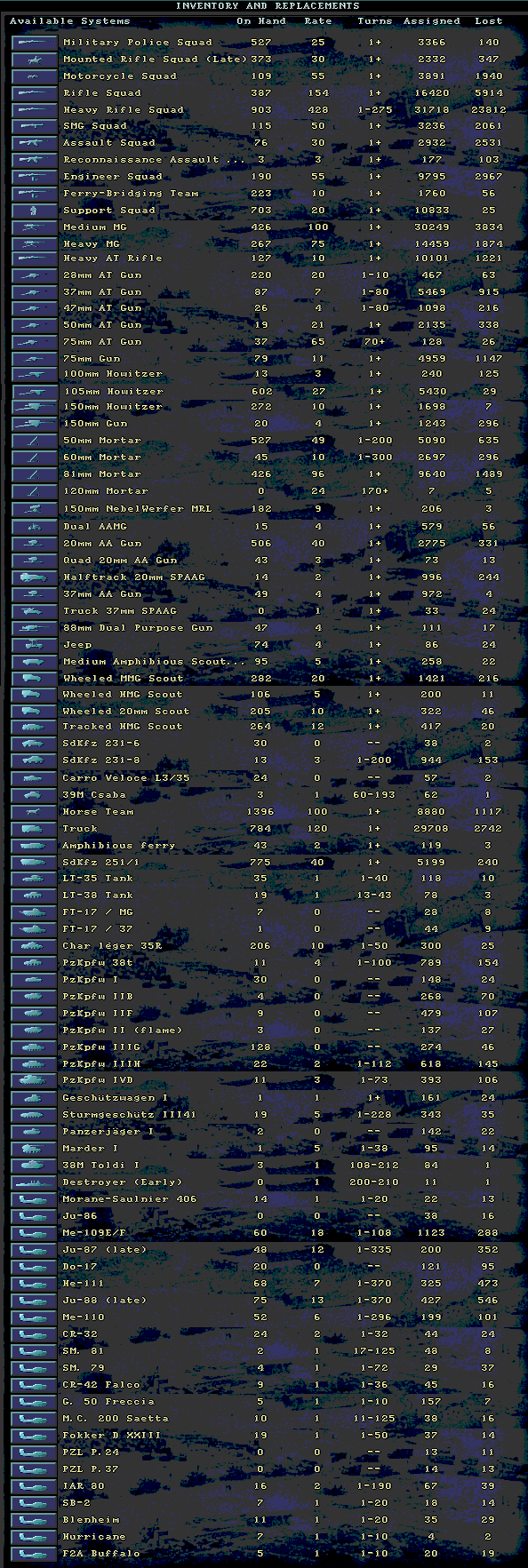Click the SMG Squad row label
Viewport: 528px width, 1568px height.
pyautogui.click(x=95, y=126)
